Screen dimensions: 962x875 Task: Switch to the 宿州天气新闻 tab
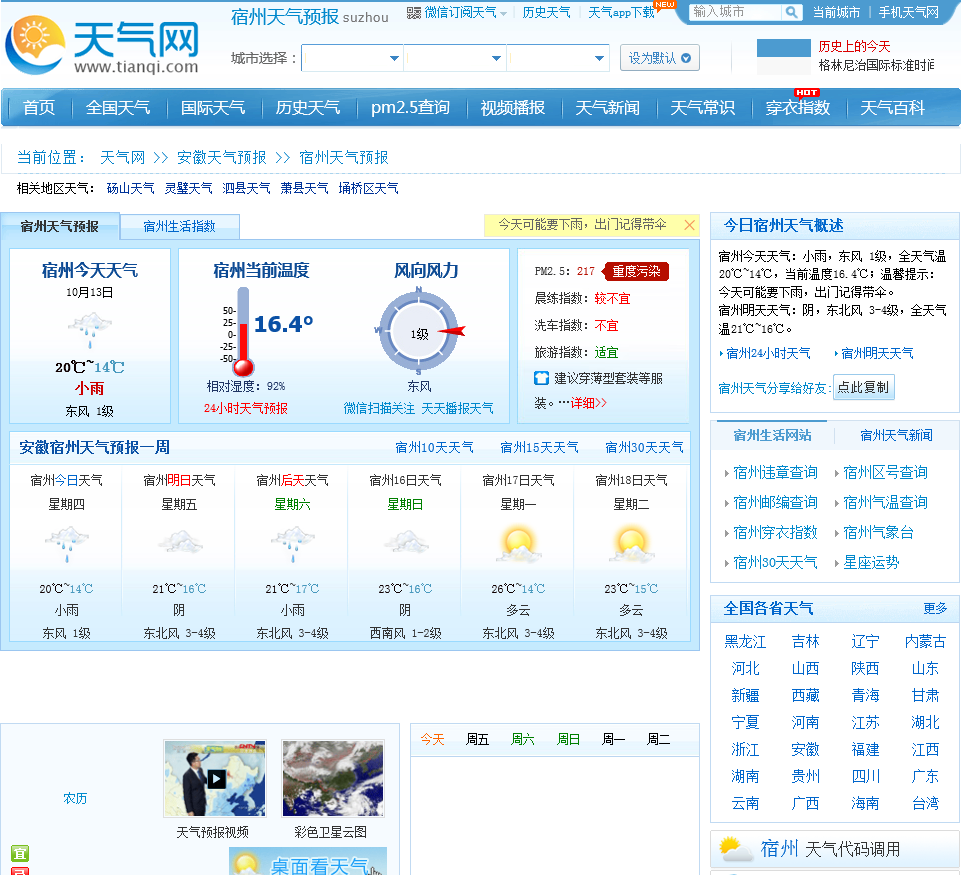896,436
